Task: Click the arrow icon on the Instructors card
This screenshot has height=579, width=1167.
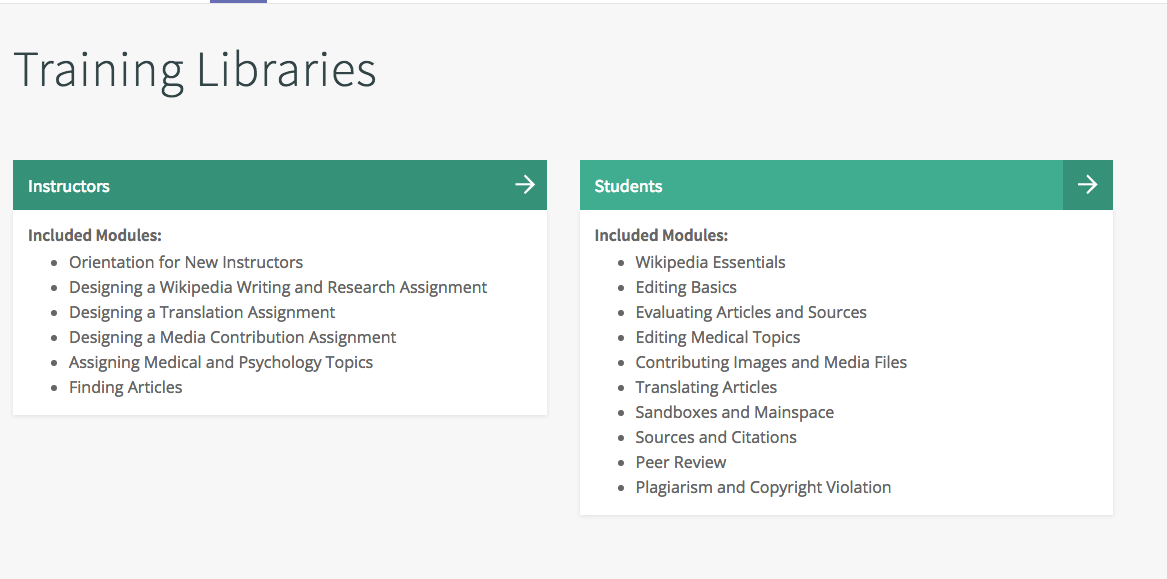Action: [x=525, y=184]
